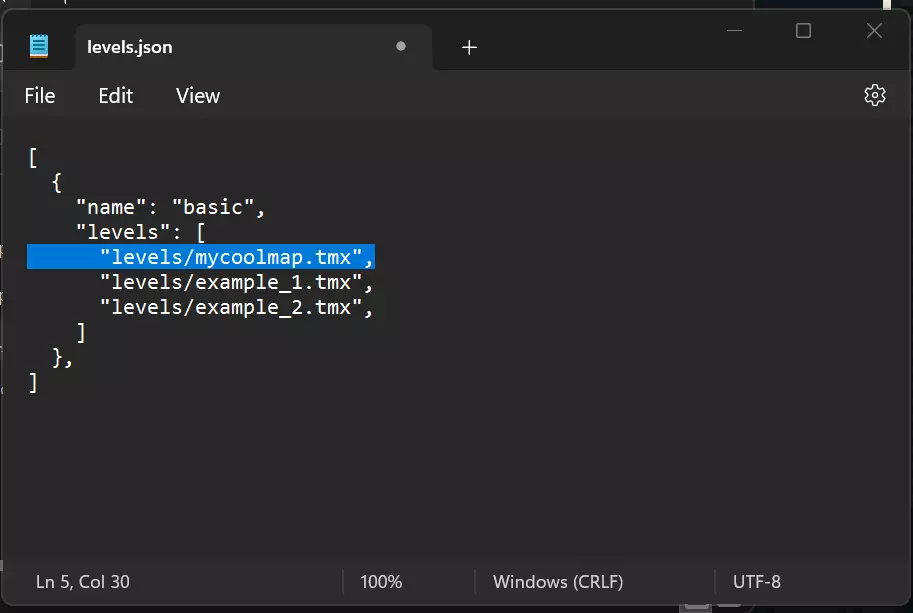Click the Notepad app icon in title bar
The width and height of the screenshot is (913, 613).
[39, 46]
